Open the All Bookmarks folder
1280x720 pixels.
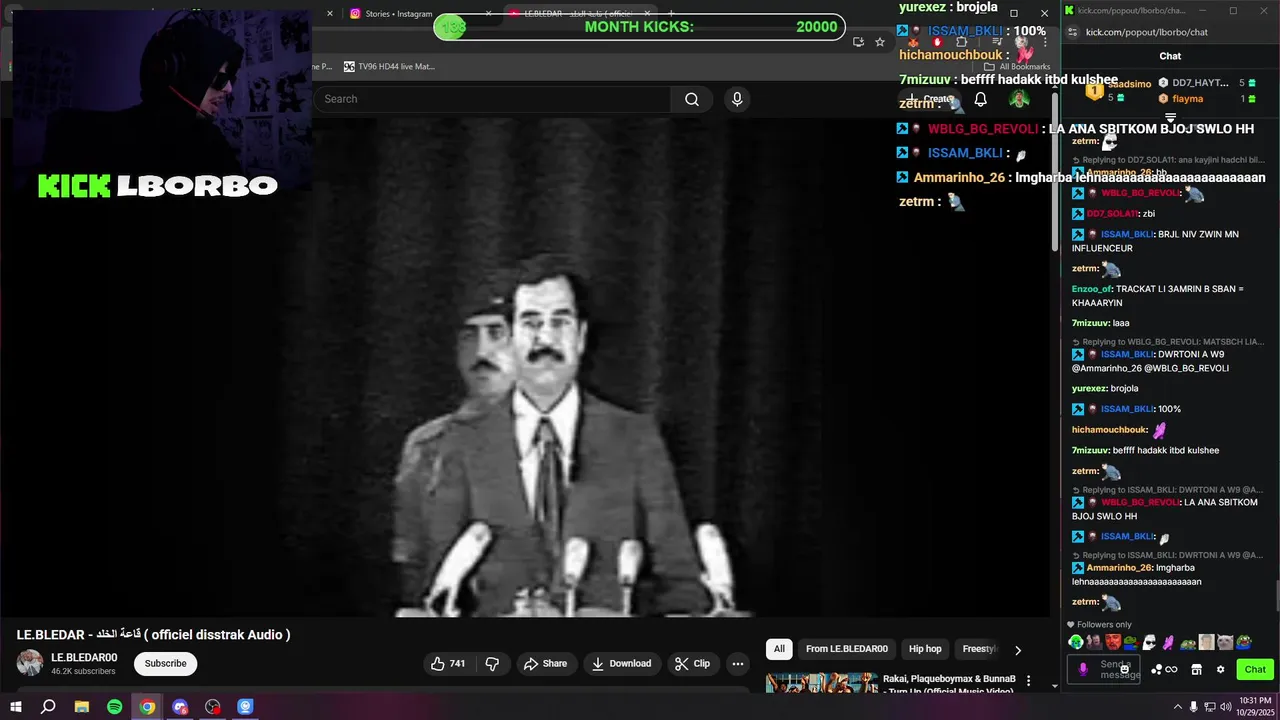[x=1017, y=66]
